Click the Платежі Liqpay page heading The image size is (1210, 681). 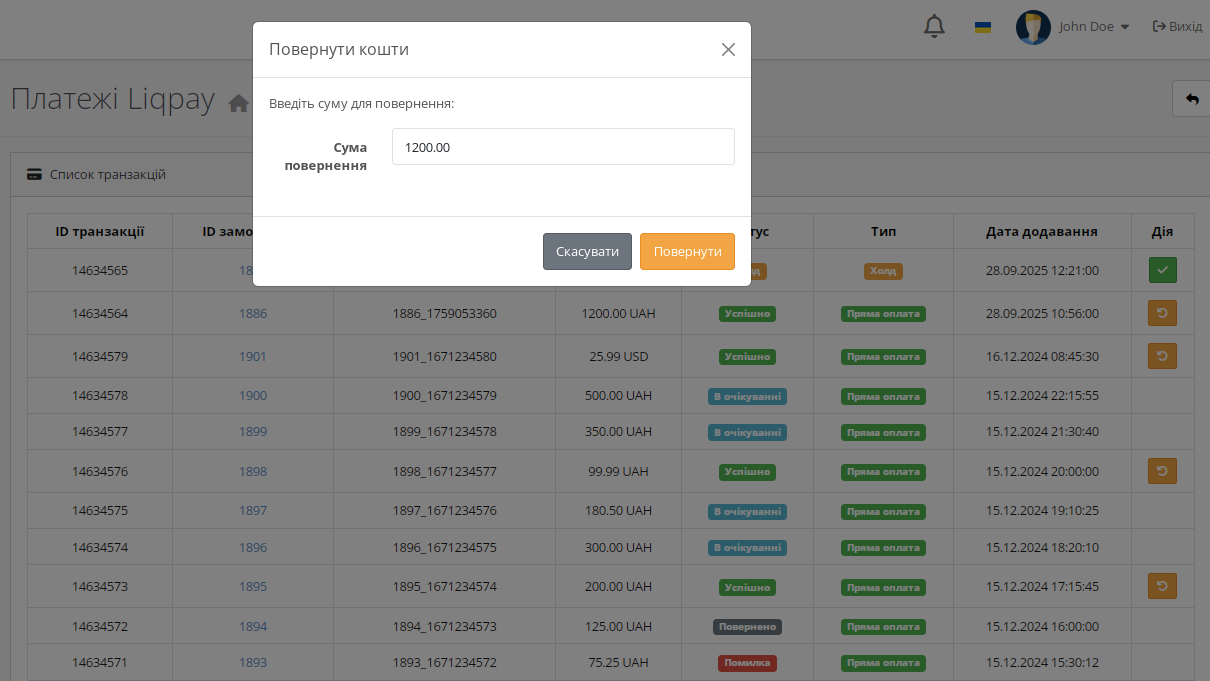[113, 100]
